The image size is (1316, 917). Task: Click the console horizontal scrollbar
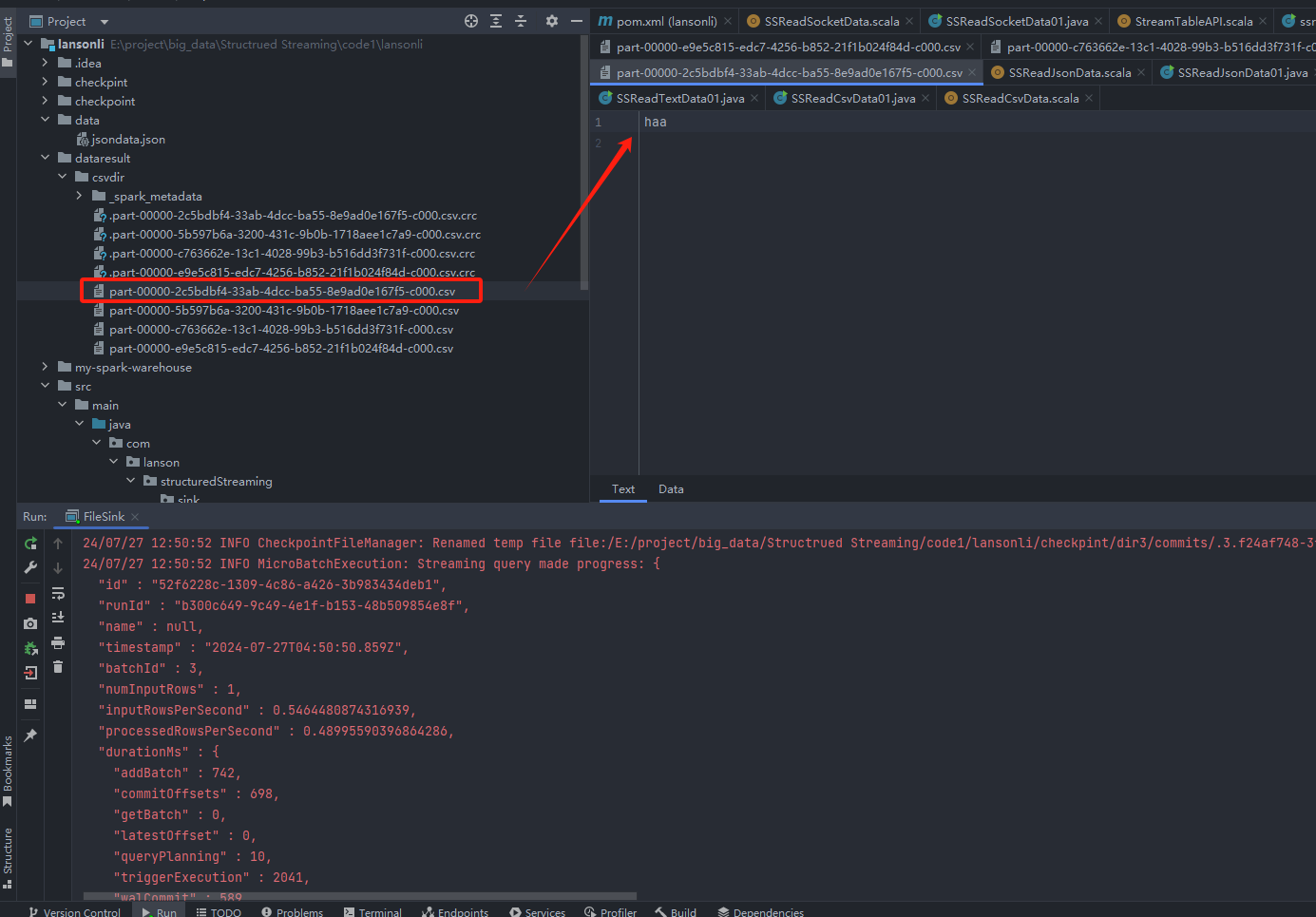click(359, 895)
